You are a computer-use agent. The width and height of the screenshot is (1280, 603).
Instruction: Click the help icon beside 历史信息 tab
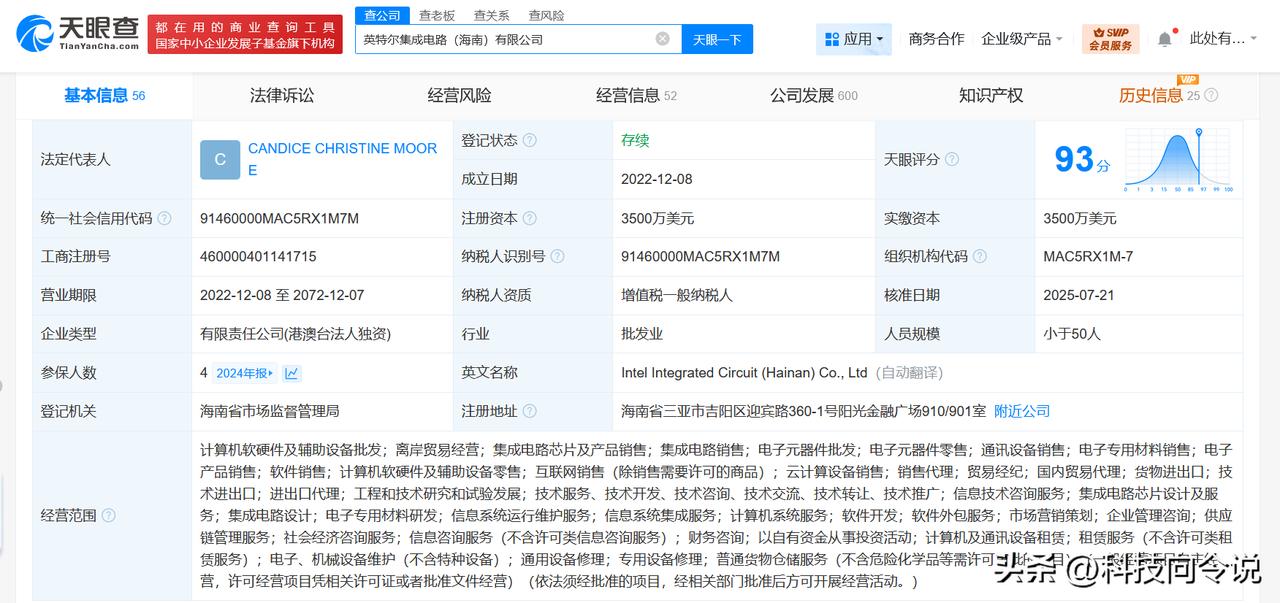pos(1212,96)
